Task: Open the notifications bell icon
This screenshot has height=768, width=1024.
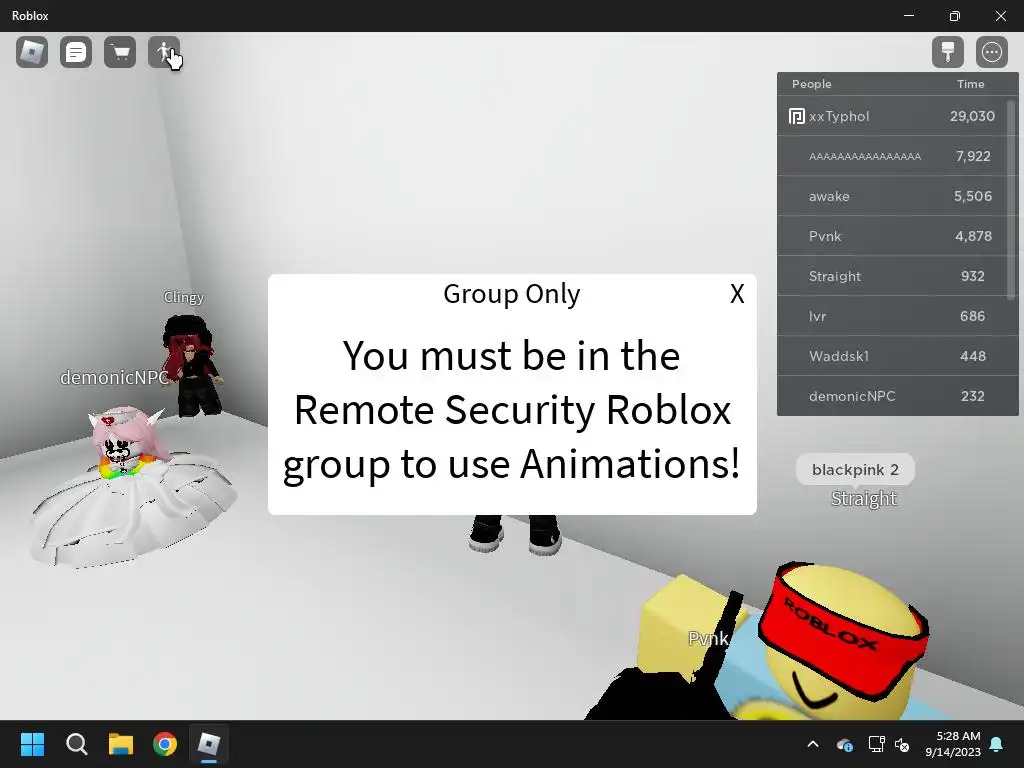Action: pyautogui.click(x=997, y=744)
